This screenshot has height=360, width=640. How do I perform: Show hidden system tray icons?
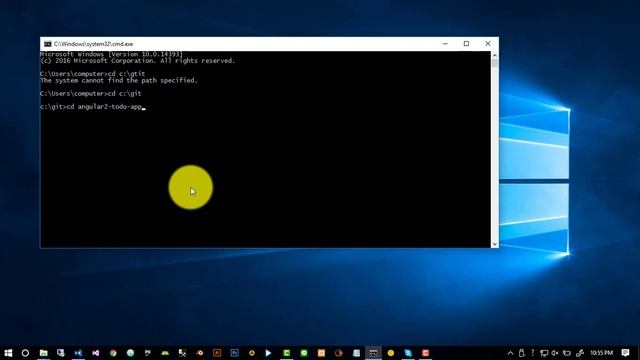tap(510, 353)
